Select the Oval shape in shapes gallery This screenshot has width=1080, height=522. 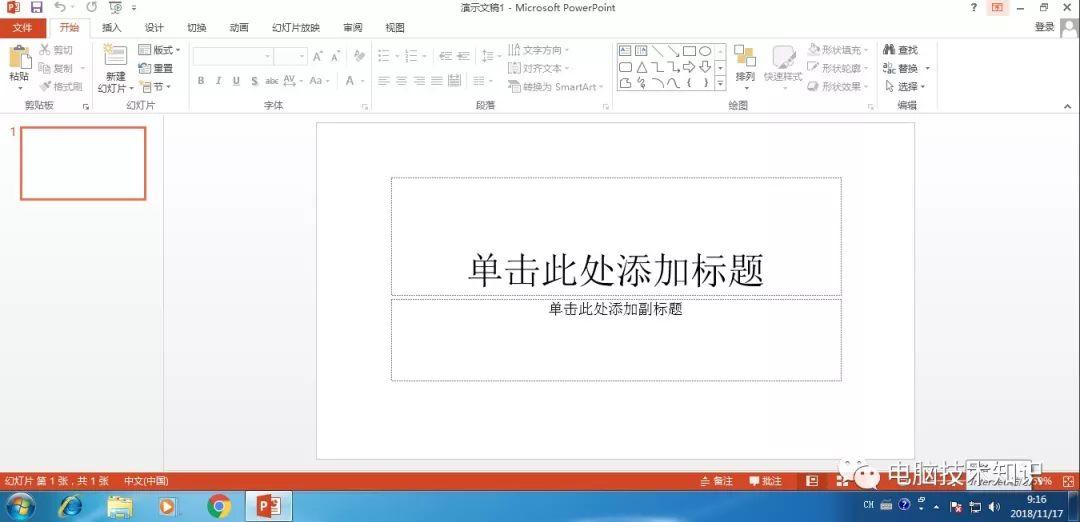pos(705,51)
